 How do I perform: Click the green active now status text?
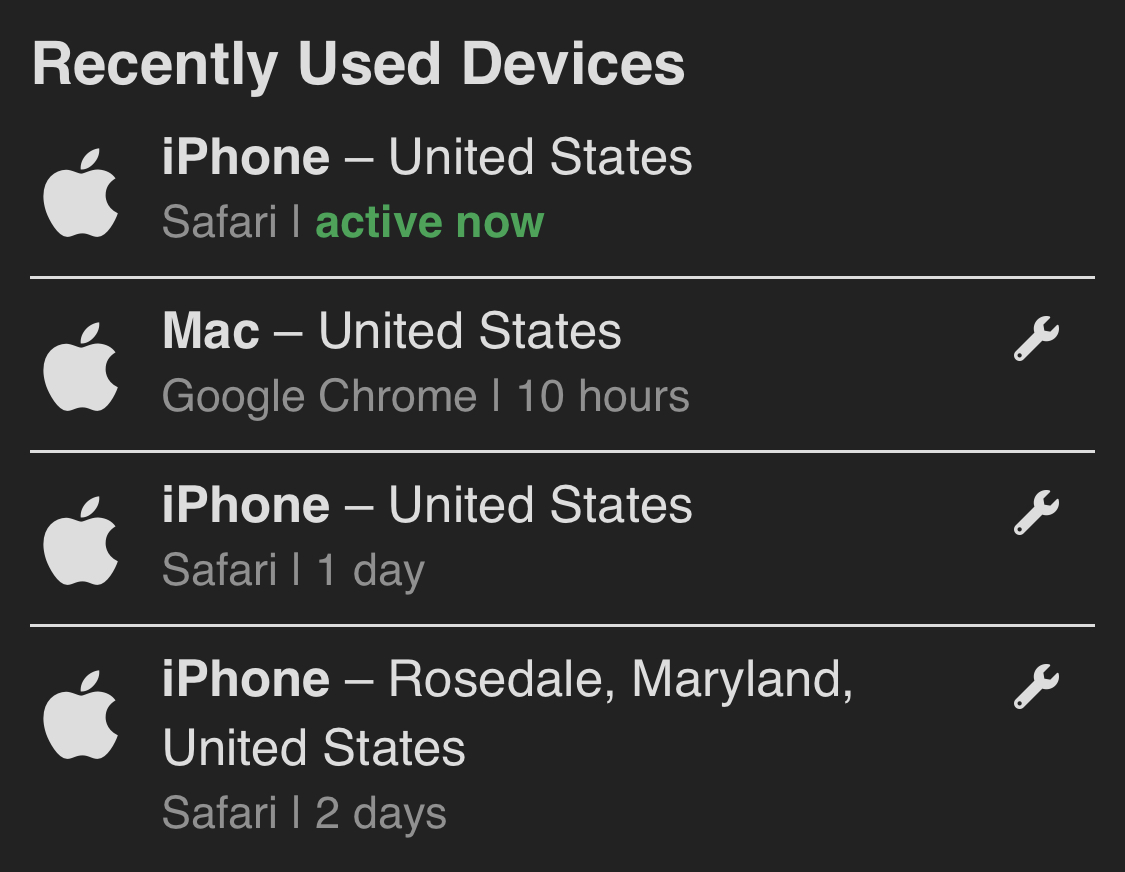coord(428,221)
